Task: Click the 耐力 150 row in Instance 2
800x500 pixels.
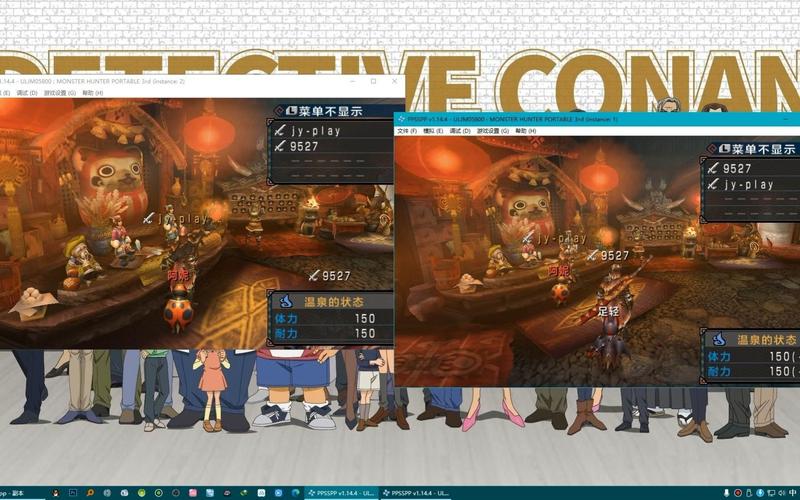Action: coord(332,334)
